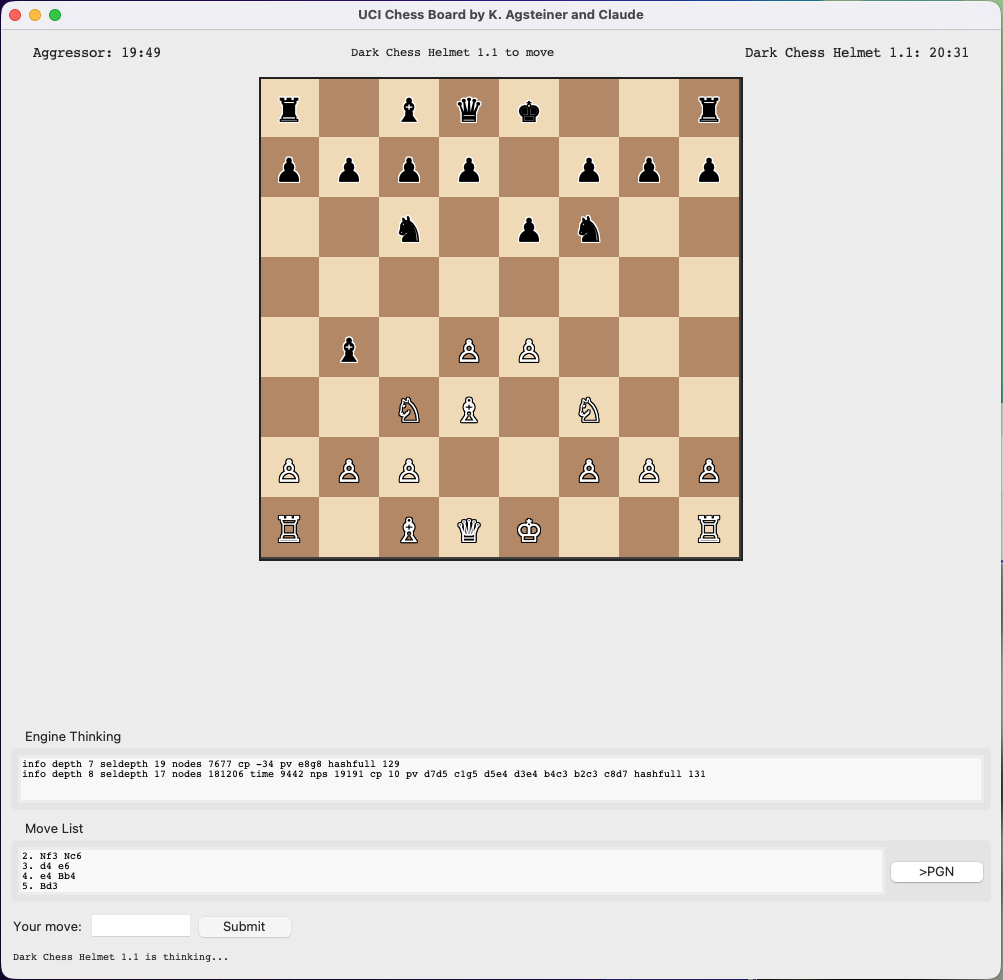Select the black pawn on b4
This screenshot has width=1003, height=980.
click(x=349, y=348)
